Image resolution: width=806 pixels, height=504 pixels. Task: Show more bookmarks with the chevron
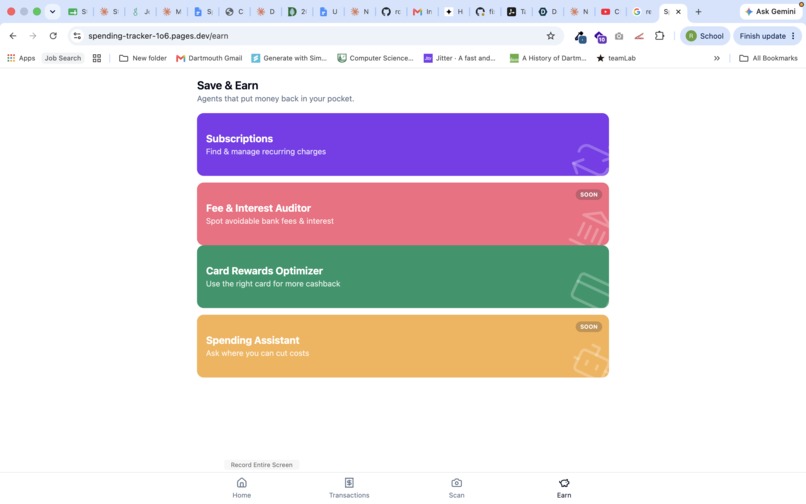click(717, 58)
